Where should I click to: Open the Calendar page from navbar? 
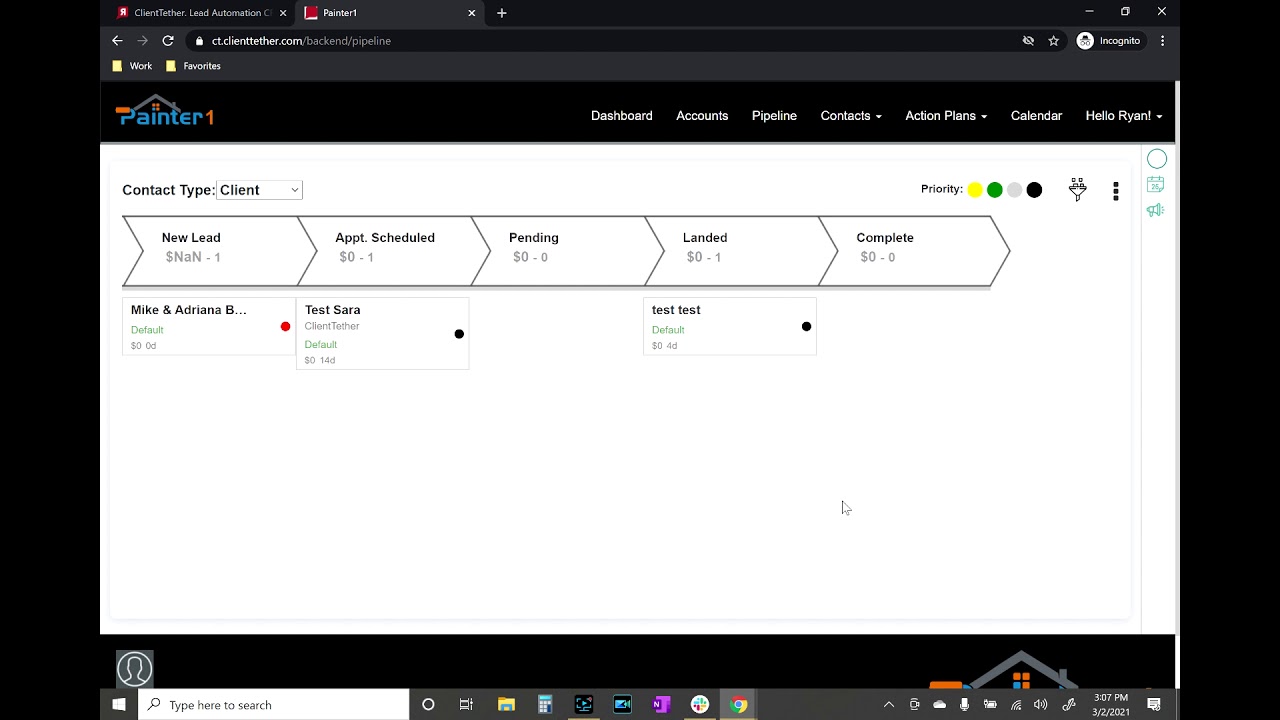pyautogui.click(x=1036, y=116)
